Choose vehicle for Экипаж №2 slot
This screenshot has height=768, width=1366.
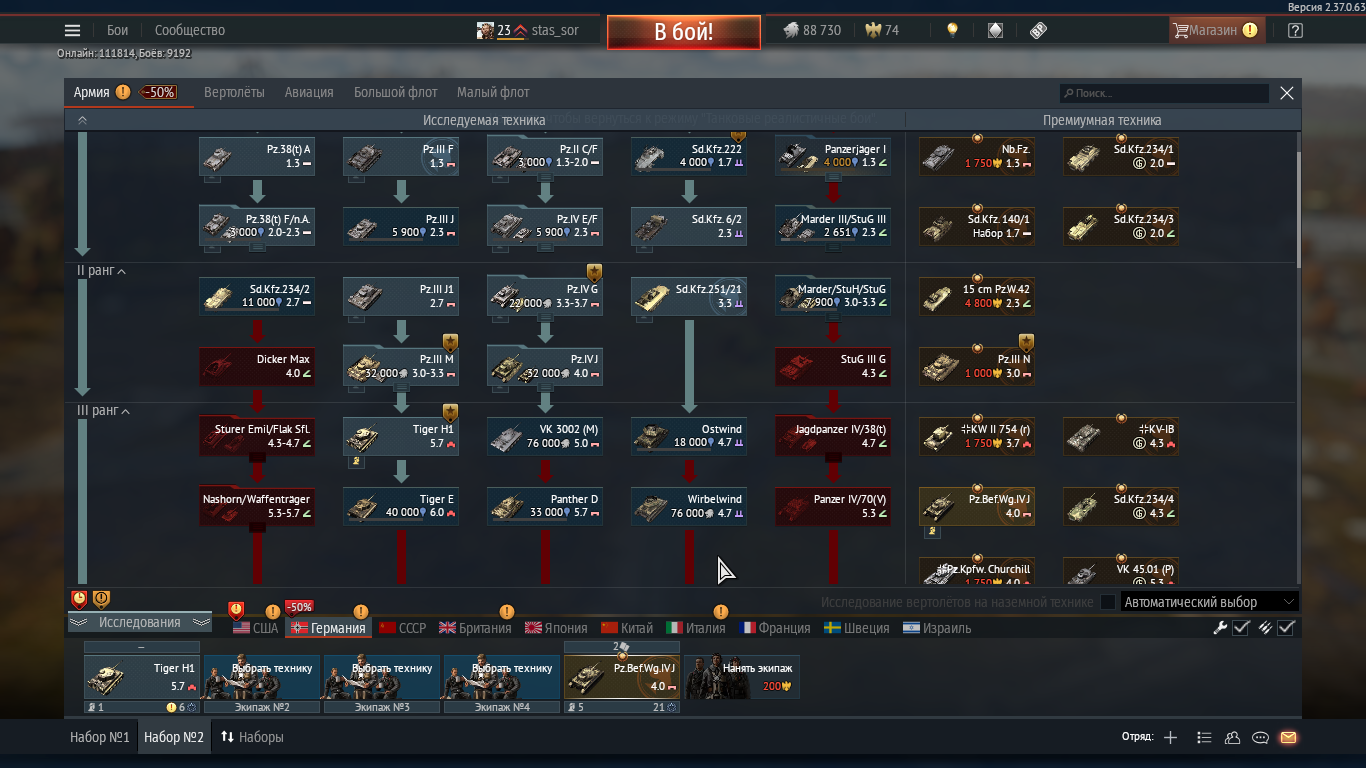coord(262,677)
